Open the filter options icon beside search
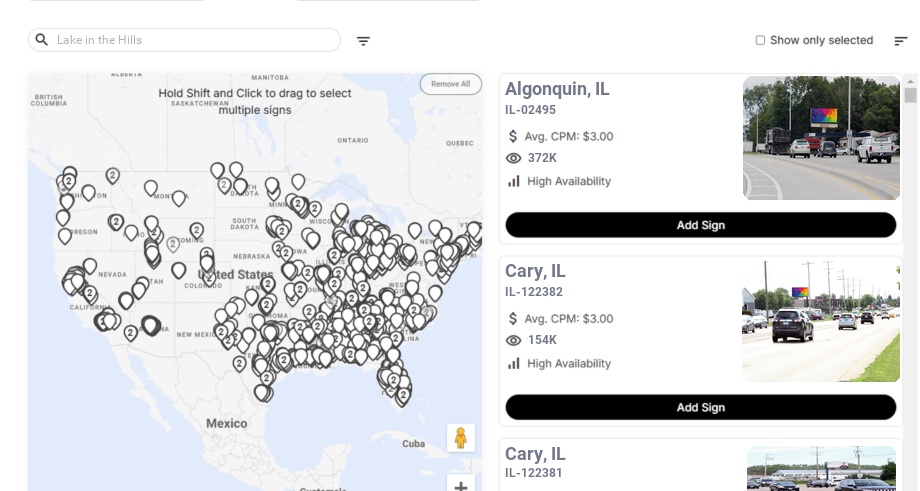920x491 pixels. click(x=363, y=41)
